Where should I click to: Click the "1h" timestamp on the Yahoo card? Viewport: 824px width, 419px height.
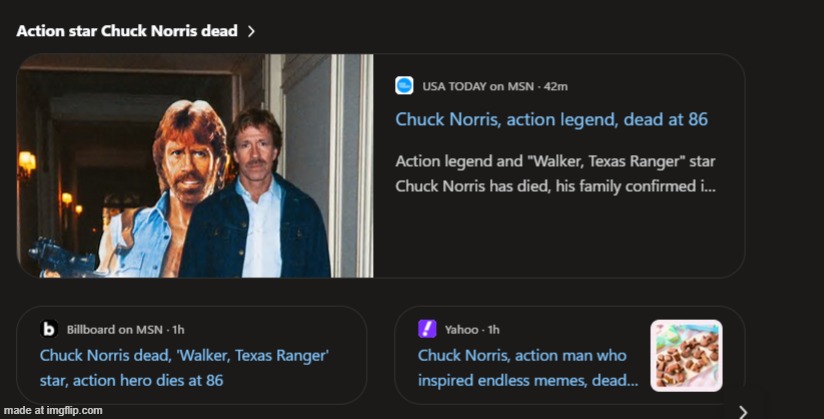[493, 329]
